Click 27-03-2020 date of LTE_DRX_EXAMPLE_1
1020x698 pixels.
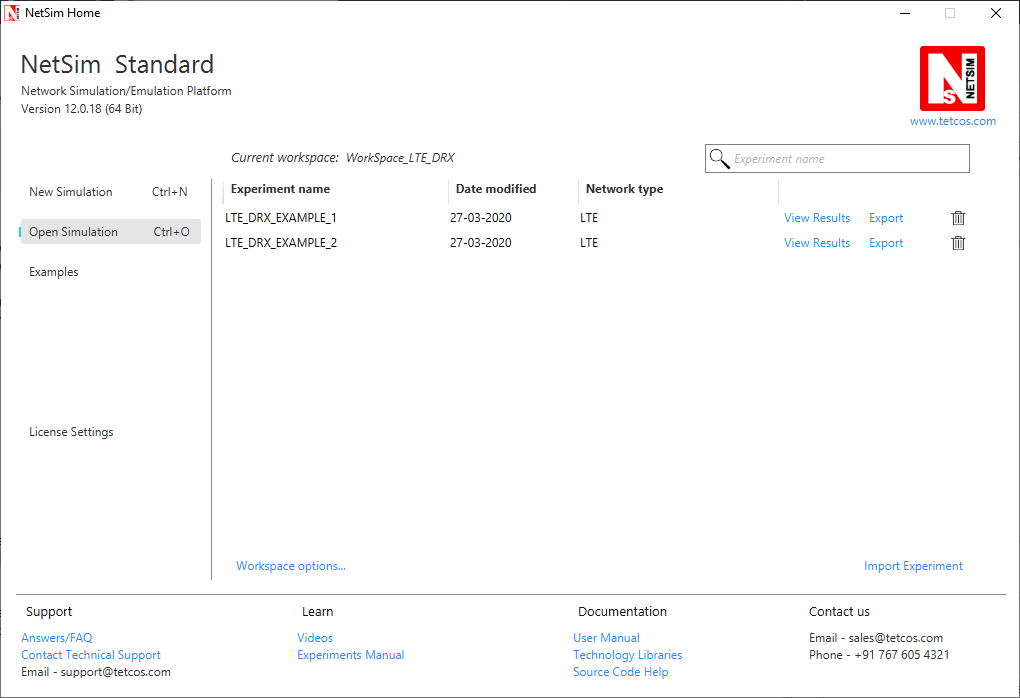[481, 218]
